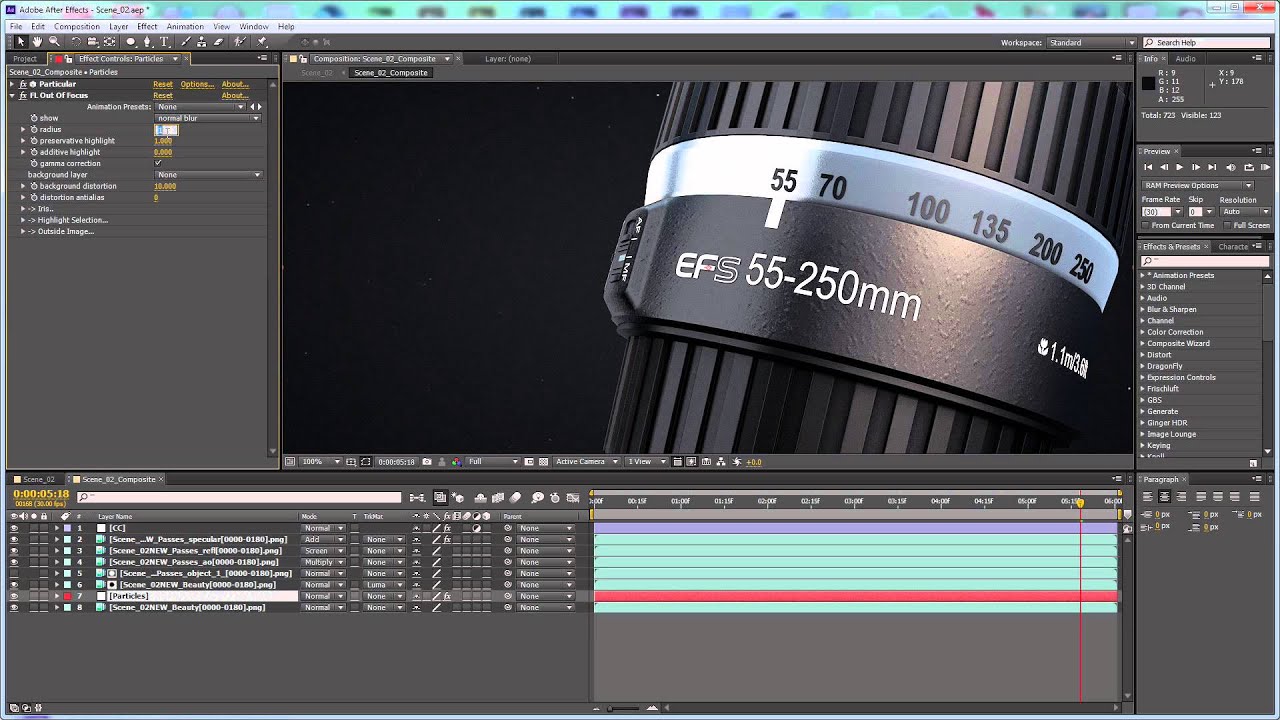
Task: Select the Brush tool
Action: (186, 42)
